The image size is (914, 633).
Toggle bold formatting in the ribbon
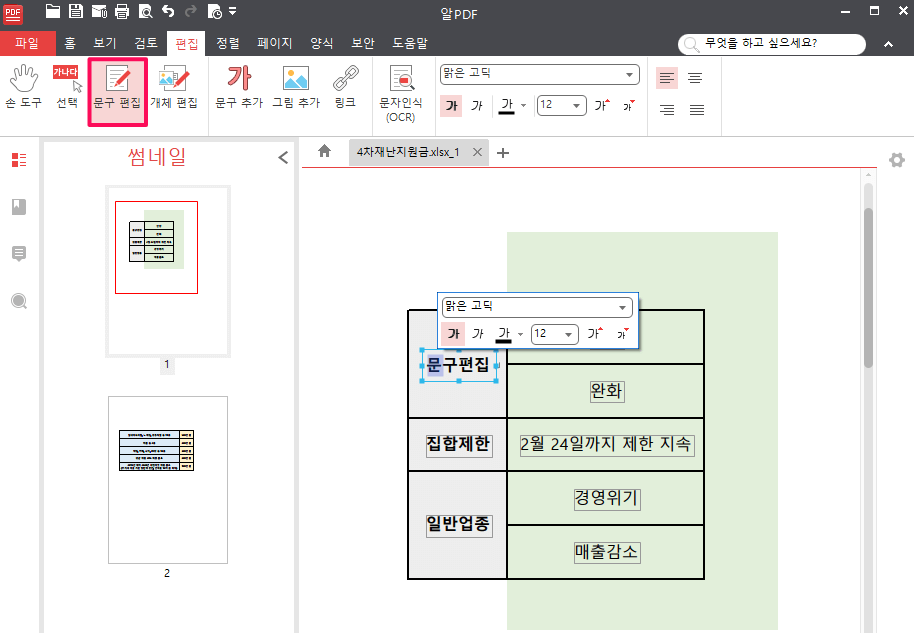click(x=451, y=105)
